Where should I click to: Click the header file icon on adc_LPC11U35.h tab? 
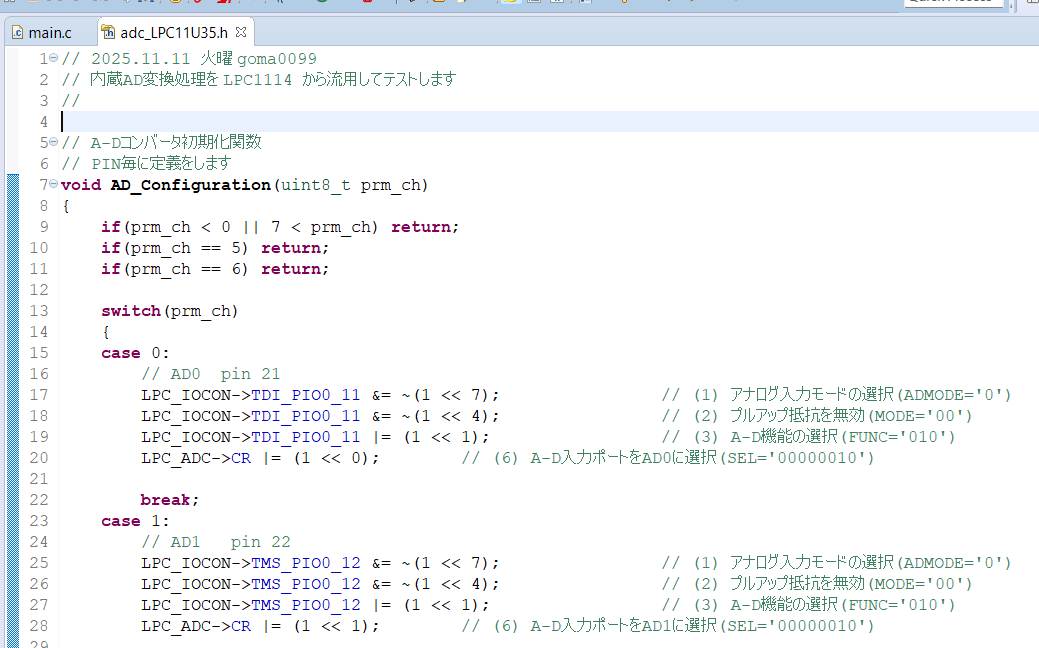(108, 32)
